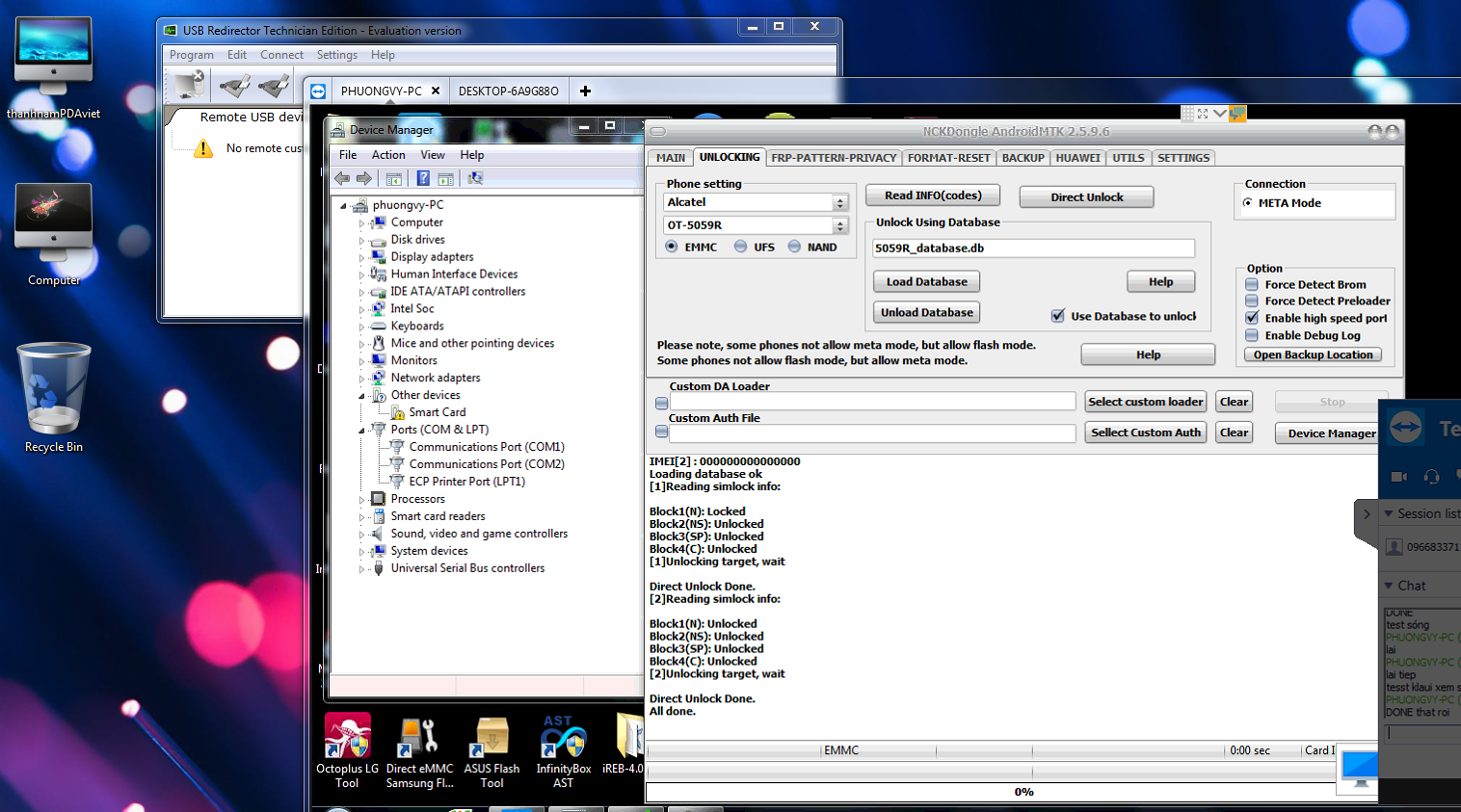Expand Universal Serial Bus controllers node
The width and height of the screenshot is (1461, 812).
pos(362,568)
